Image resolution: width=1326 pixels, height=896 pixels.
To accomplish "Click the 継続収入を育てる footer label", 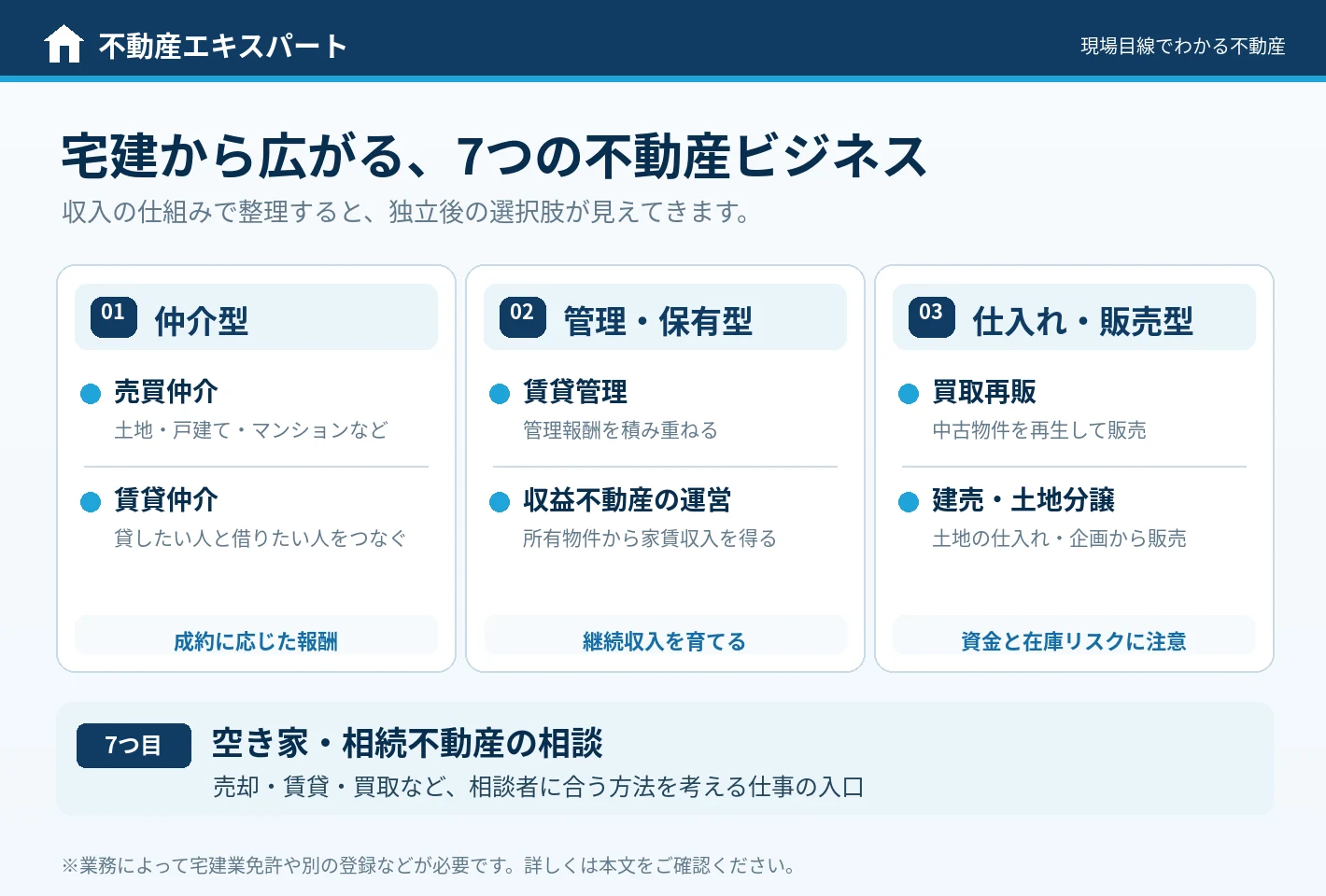I will 665,641.
